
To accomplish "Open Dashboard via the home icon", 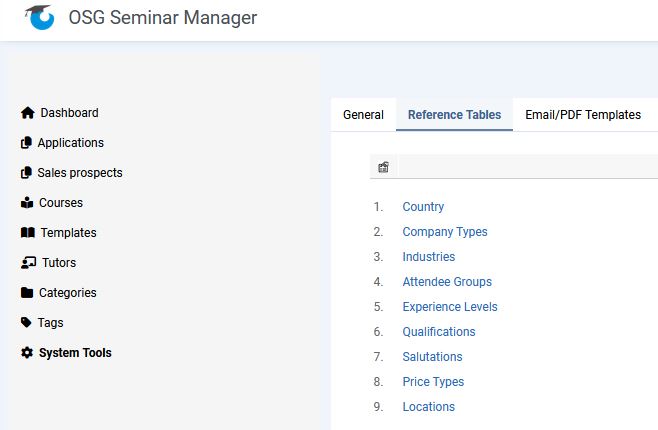I will (28, 113).
